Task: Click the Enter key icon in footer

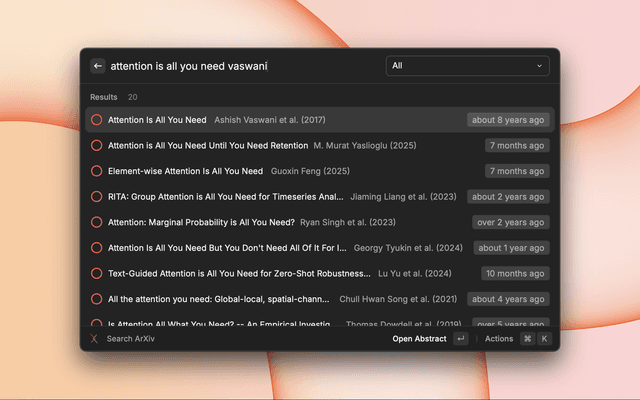Action: pyautogui.click(x=460, y=339)
